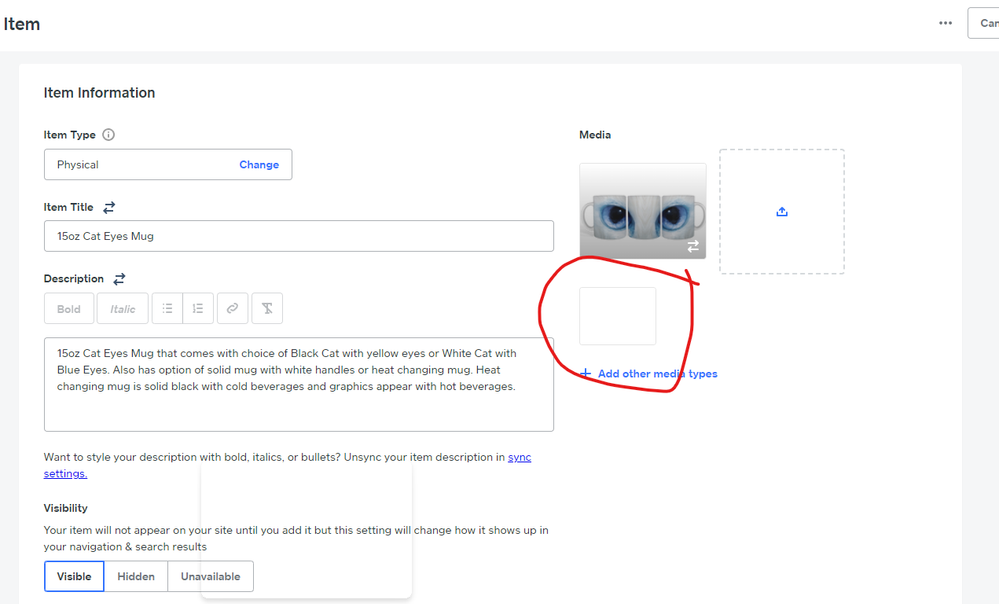Click the Physical item type field
999x604 pixels.
point(168,164)
